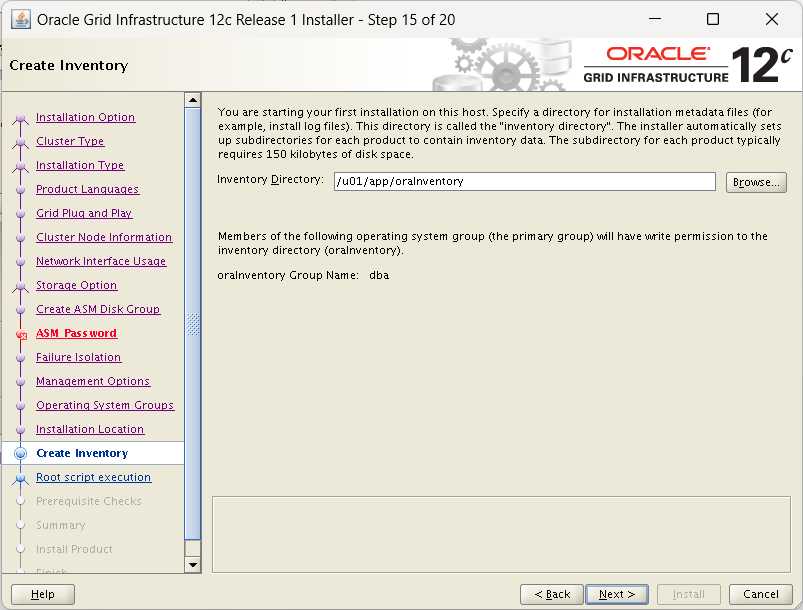Select Create Inventory step in sidebar
Image resolution: width=803 pixels, height=610 pixels.
(82, 453)
